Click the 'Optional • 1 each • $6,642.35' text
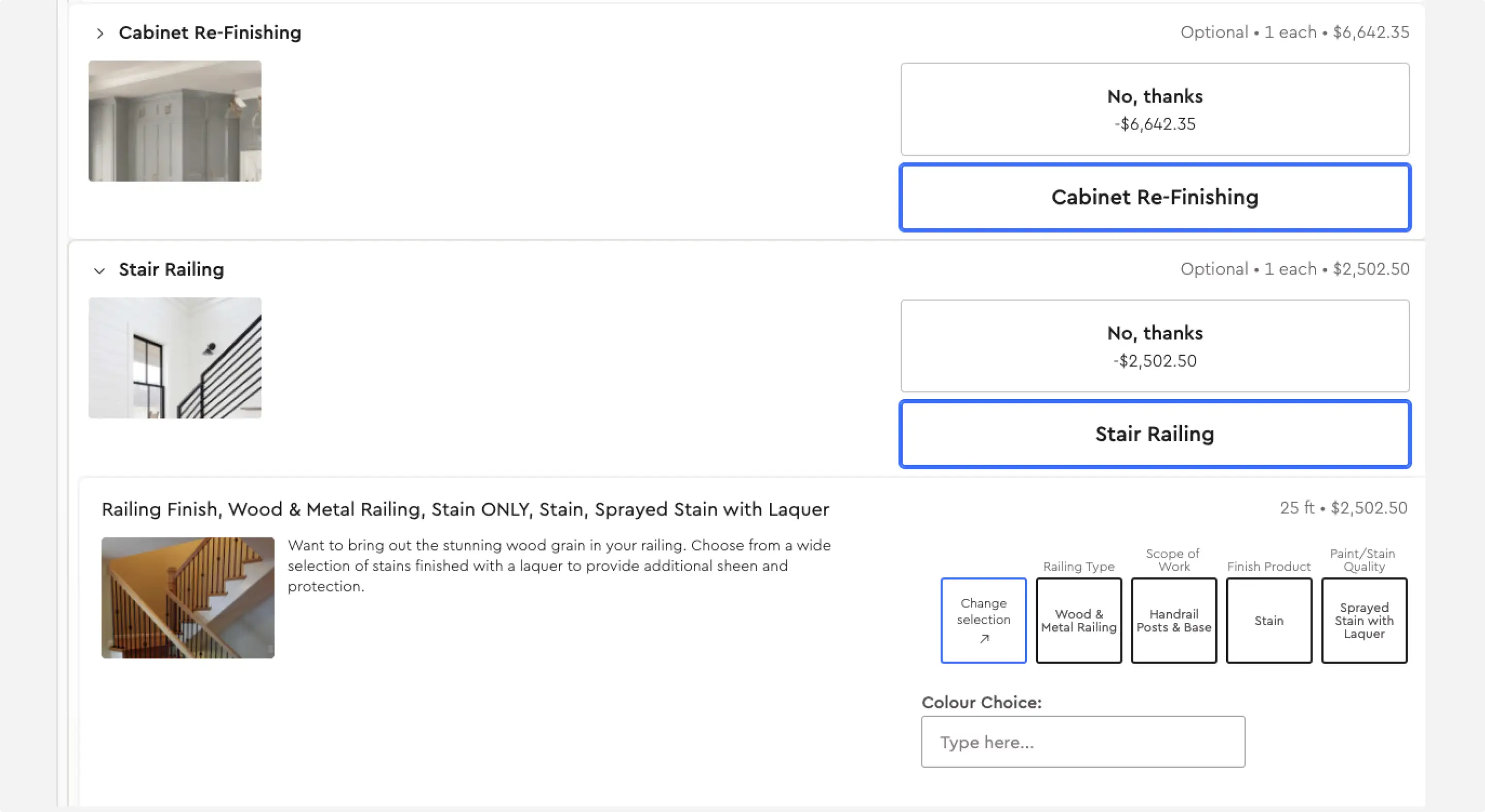Image resolution: width=1485 pixels, height=812 pixels. tap(1295, 32)
